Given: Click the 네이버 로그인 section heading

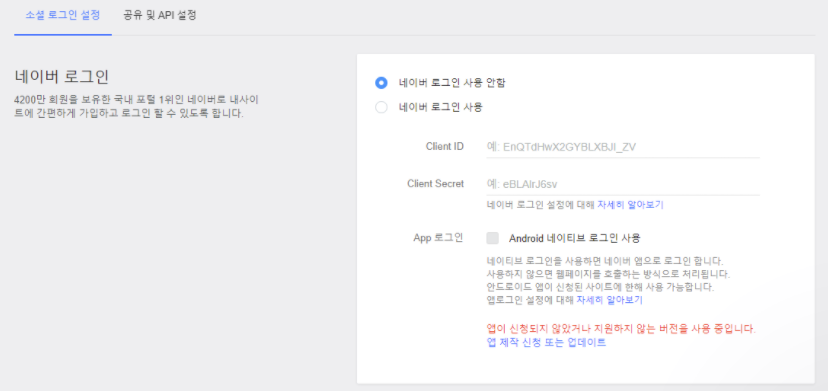Looking at the screenshot, I should click(61, 77).
